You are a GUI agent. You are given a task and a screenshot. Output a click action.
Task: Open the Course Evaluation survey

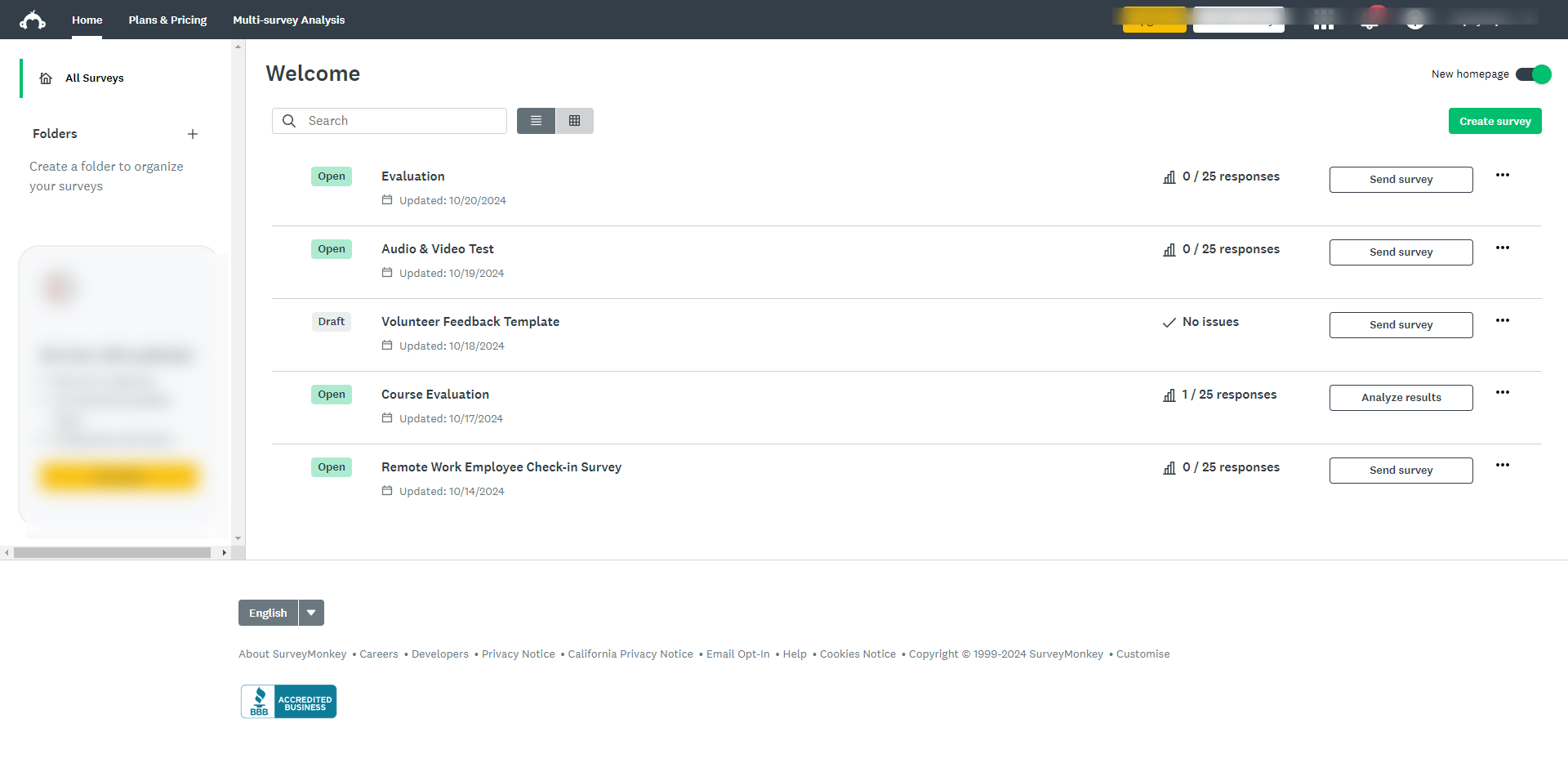(x=435, y=395)
